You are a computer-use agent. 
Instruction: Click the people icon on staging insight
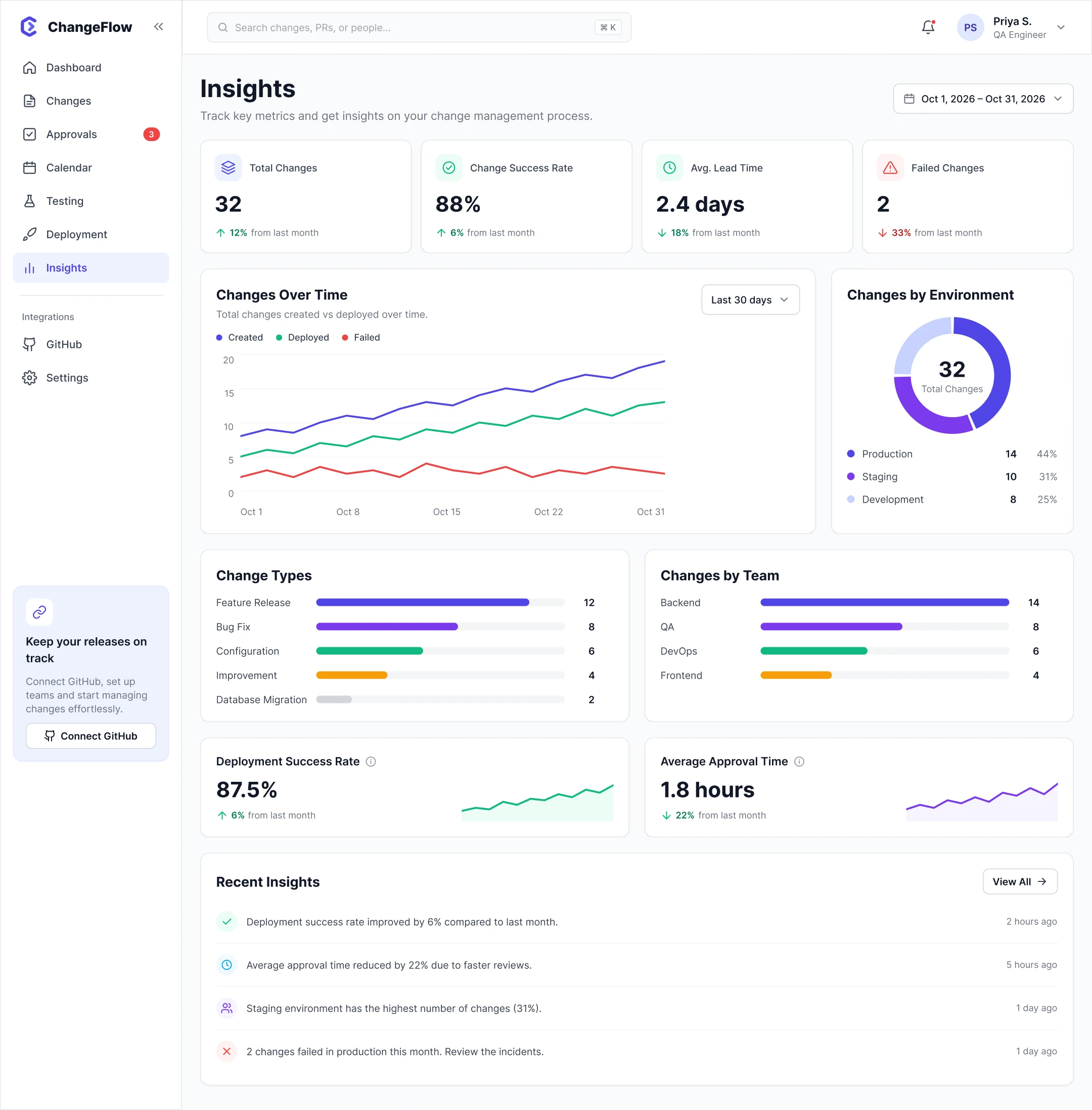point(226,1008)
